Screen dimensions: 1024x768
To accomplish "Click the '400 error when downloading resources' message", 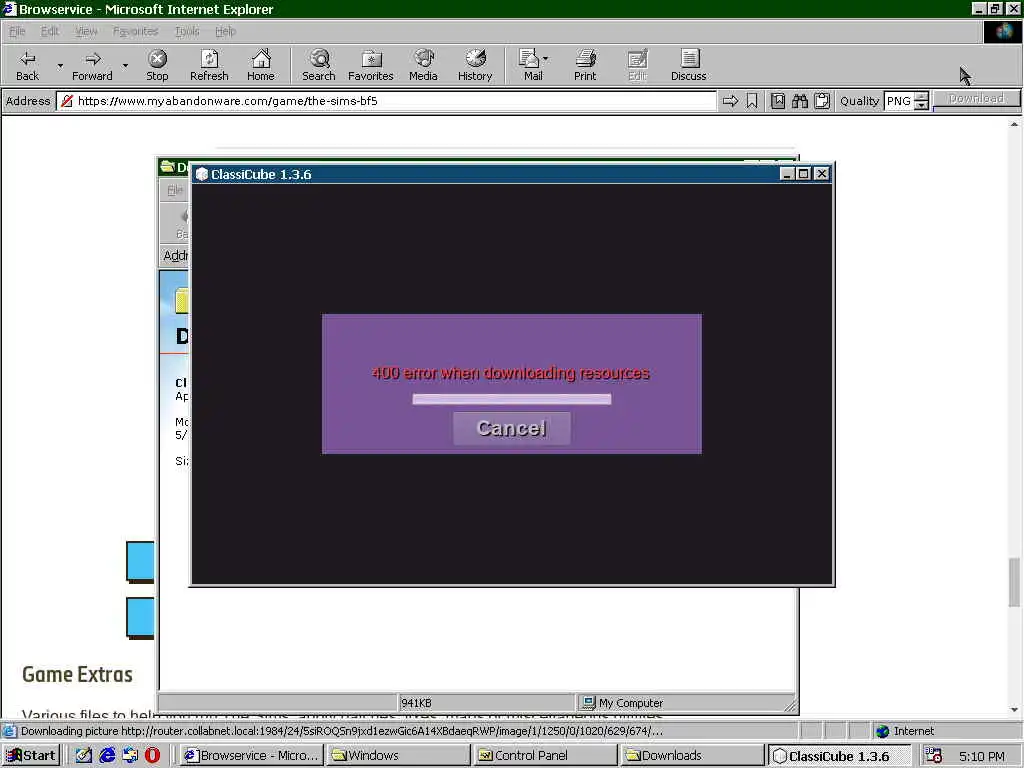I will coord(511,373).
